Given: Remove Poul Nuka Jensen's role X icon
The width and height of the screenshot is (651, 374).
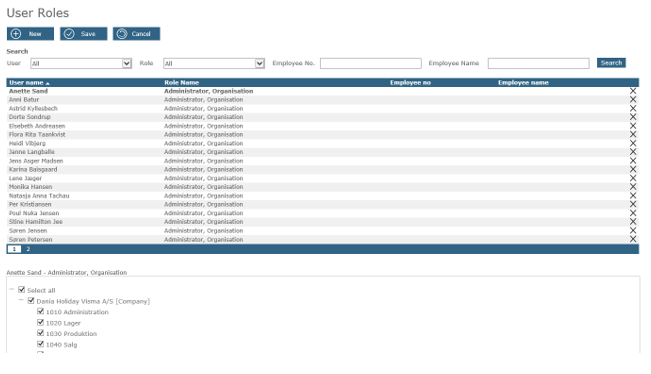Looking at the screenshot, I should [633, 213].
